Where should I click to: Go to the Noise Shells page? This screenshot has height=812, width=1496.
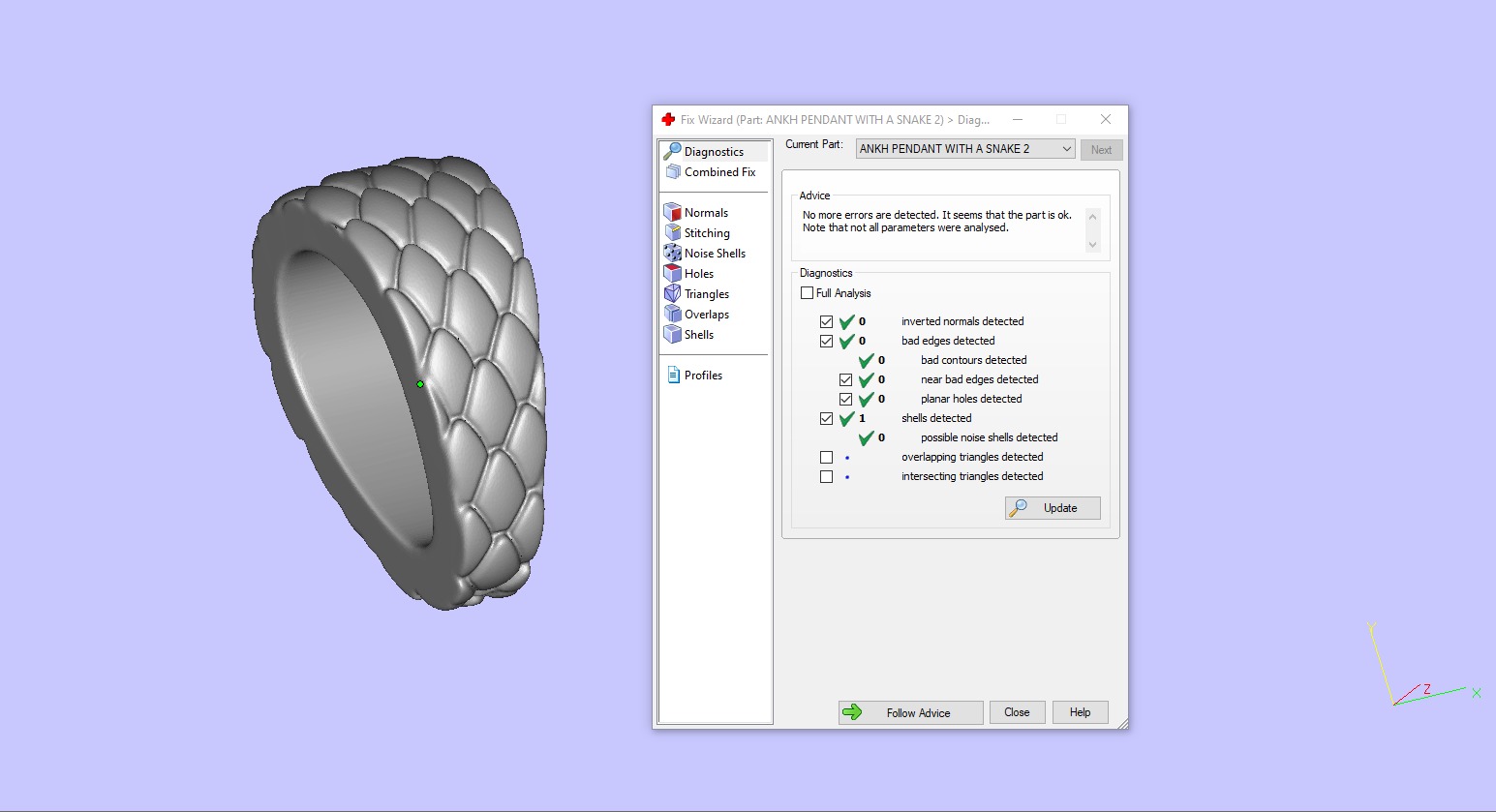(x=715, y=254)
